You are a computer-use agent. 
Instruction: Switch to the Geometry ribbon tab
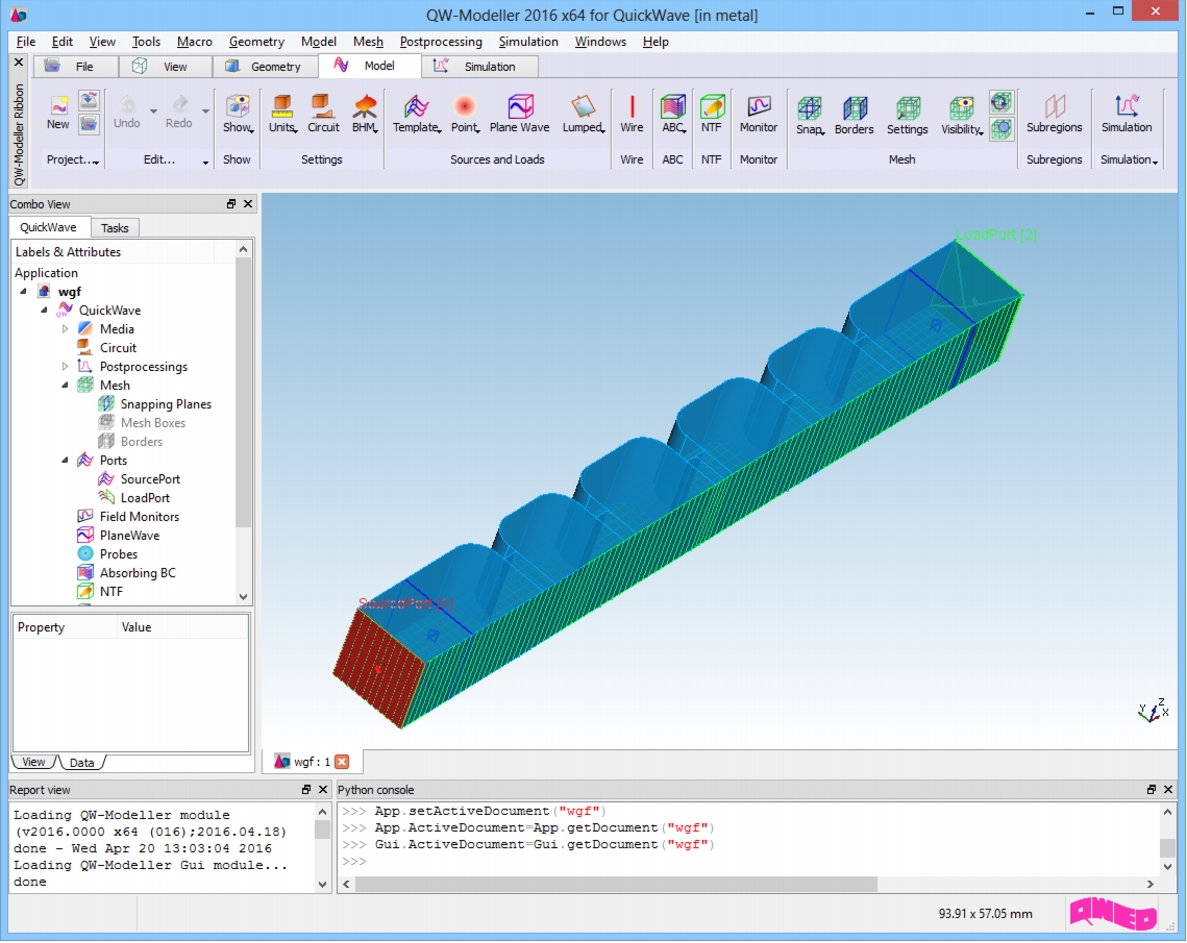click(x=265, y=67)
